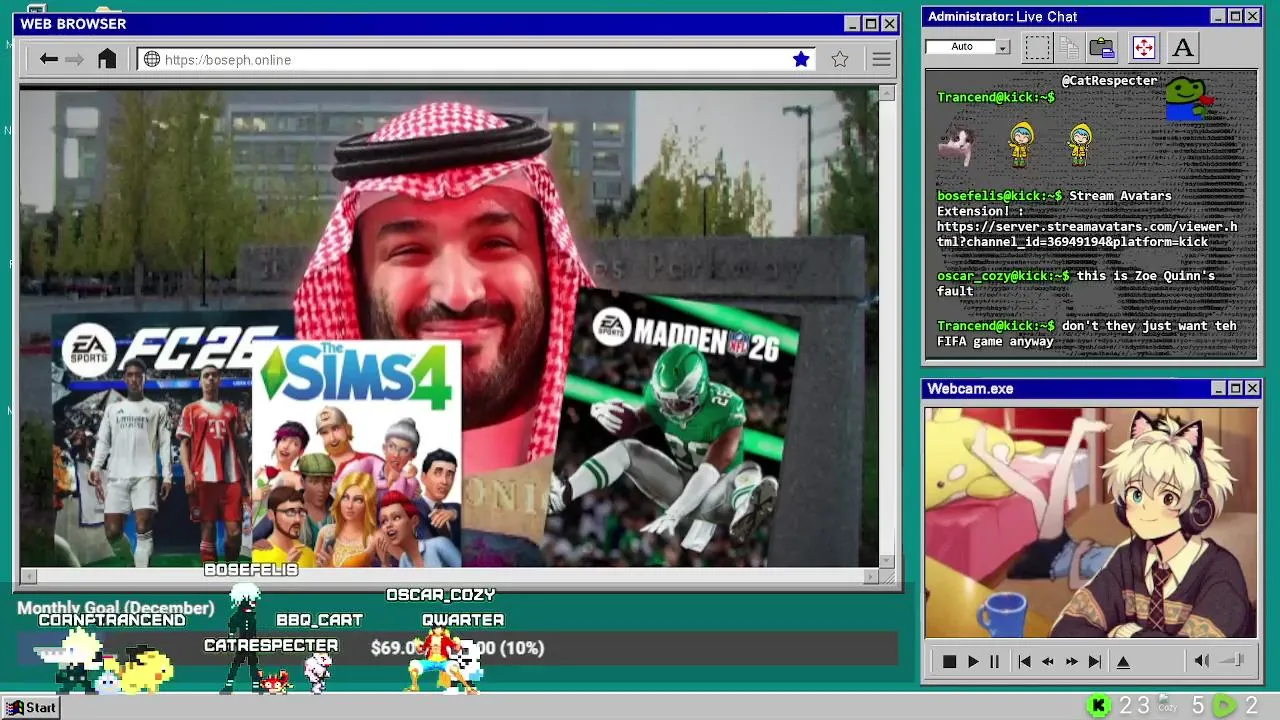Click the paste clipboard icon in Live Chat
The width and height of the screenshot is (1280, 720).
(1102, 47)
